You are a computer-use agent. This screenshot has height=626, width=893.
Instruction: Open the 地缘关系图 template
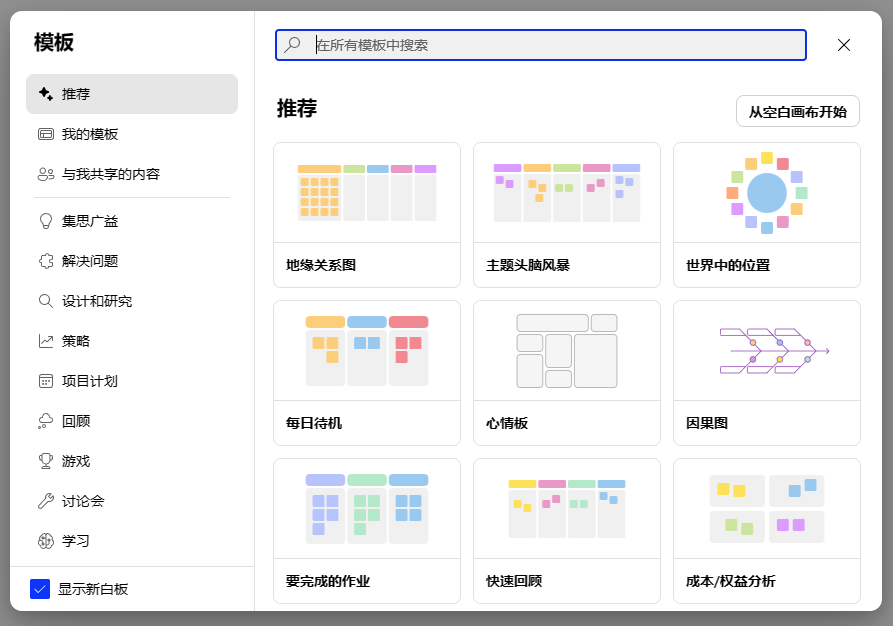[x=366, y=213]
